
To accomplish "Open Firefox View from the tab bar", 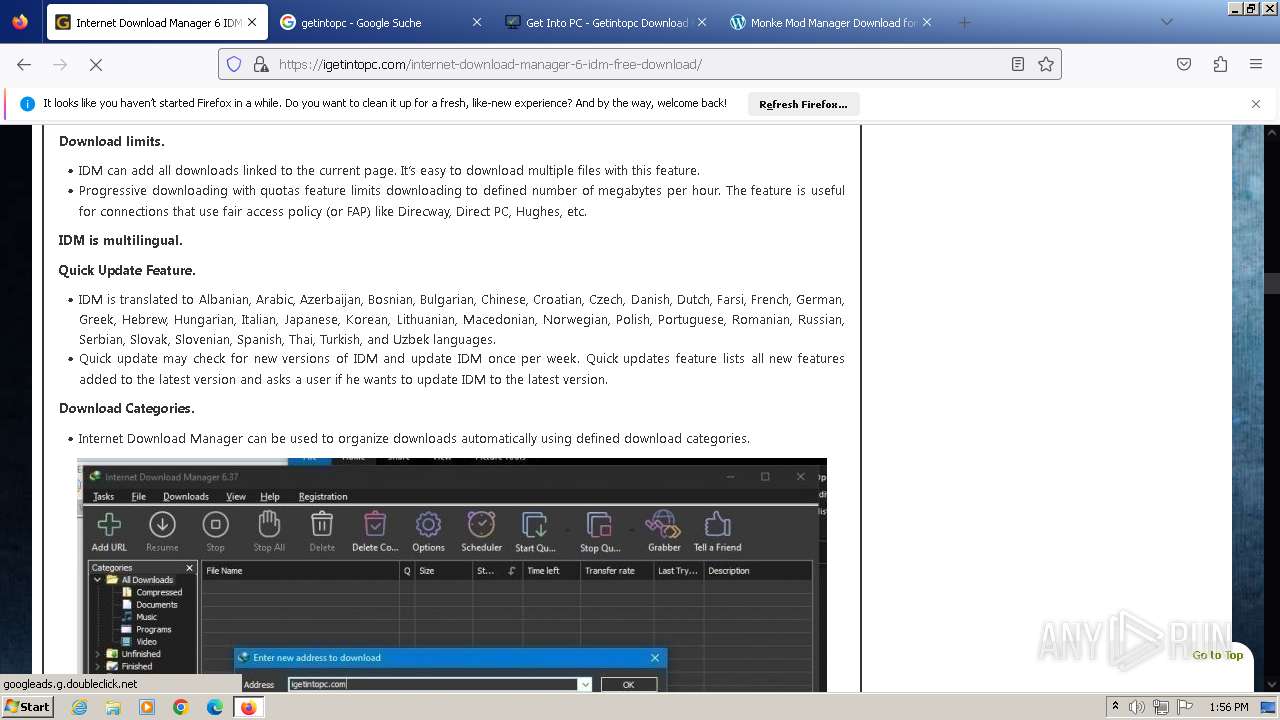I will [x=20, y=22].
